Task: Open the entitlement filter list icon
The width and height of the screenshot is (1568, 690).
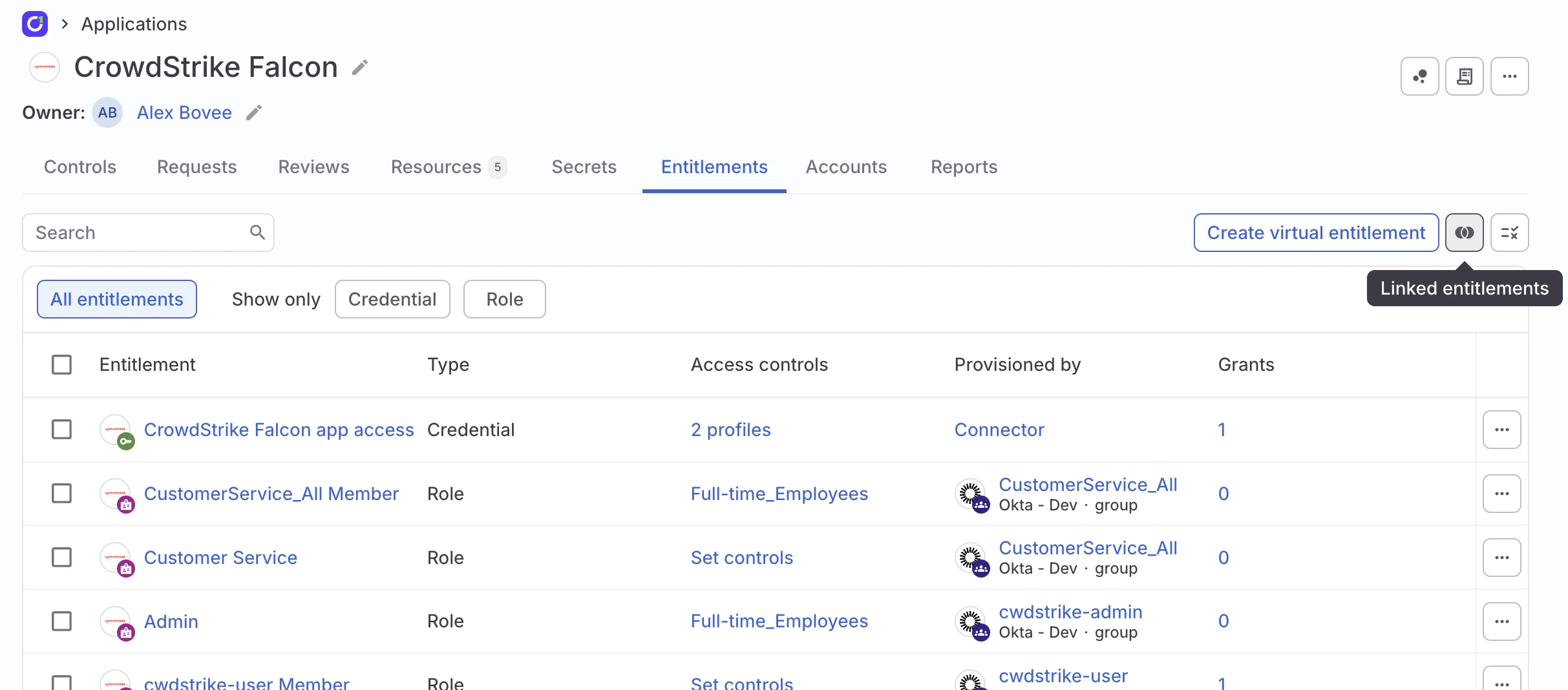Action: point(1510,233)
